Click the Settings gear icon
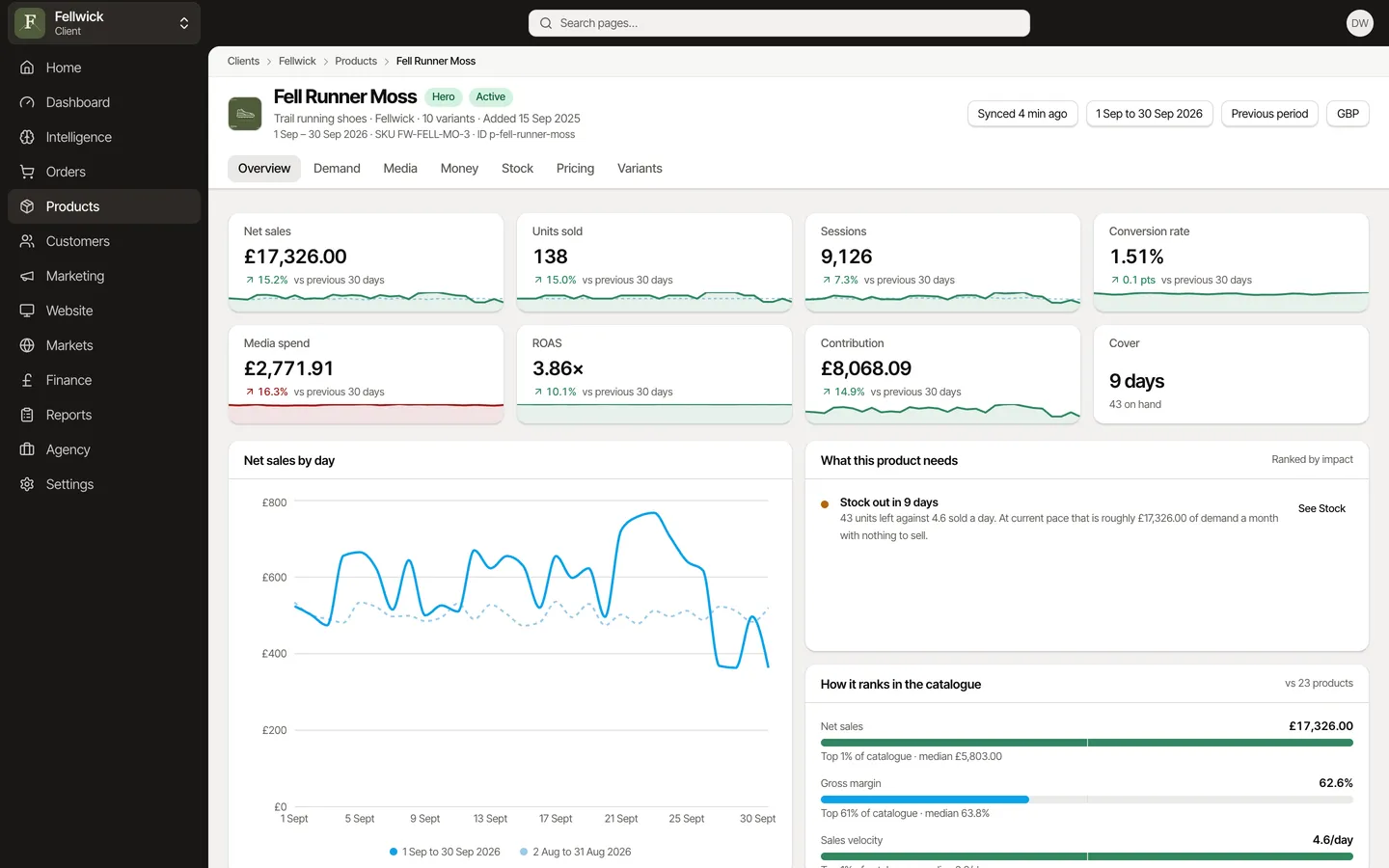This screenshot has height=868, width=1389. pyautogui.click(x=27, y=484)
